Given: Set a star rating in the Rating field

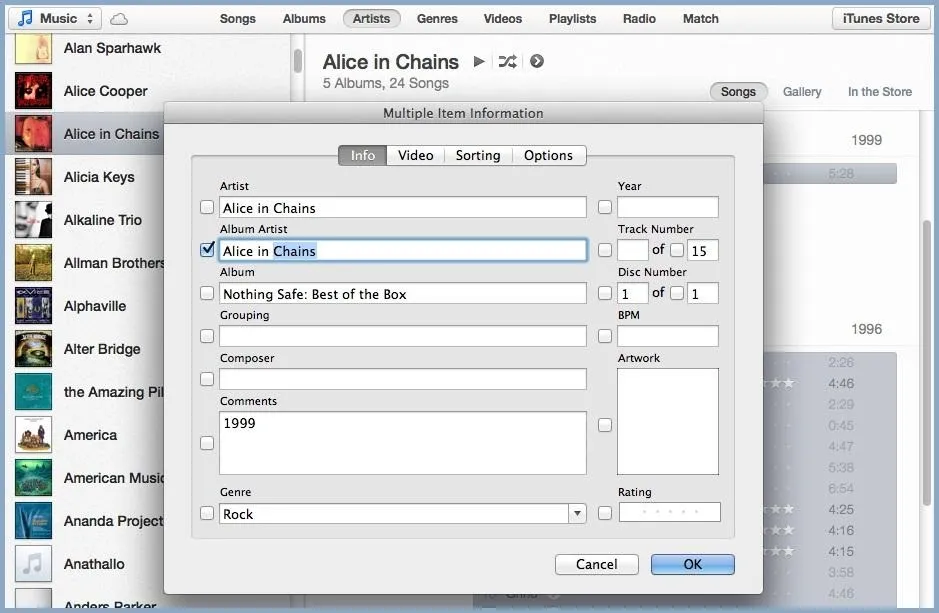Looking at the screenshot, I should 670,512.
